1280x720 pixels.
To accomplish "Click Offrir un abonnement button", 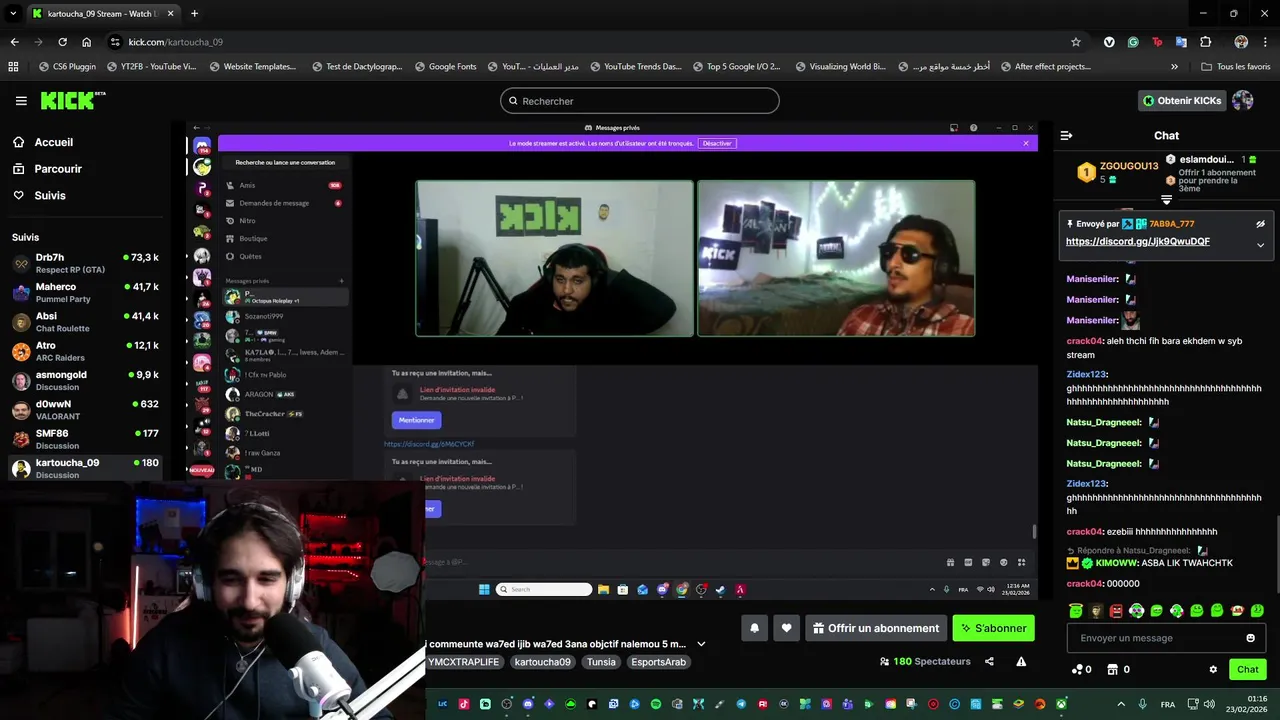I will (876, 628).
